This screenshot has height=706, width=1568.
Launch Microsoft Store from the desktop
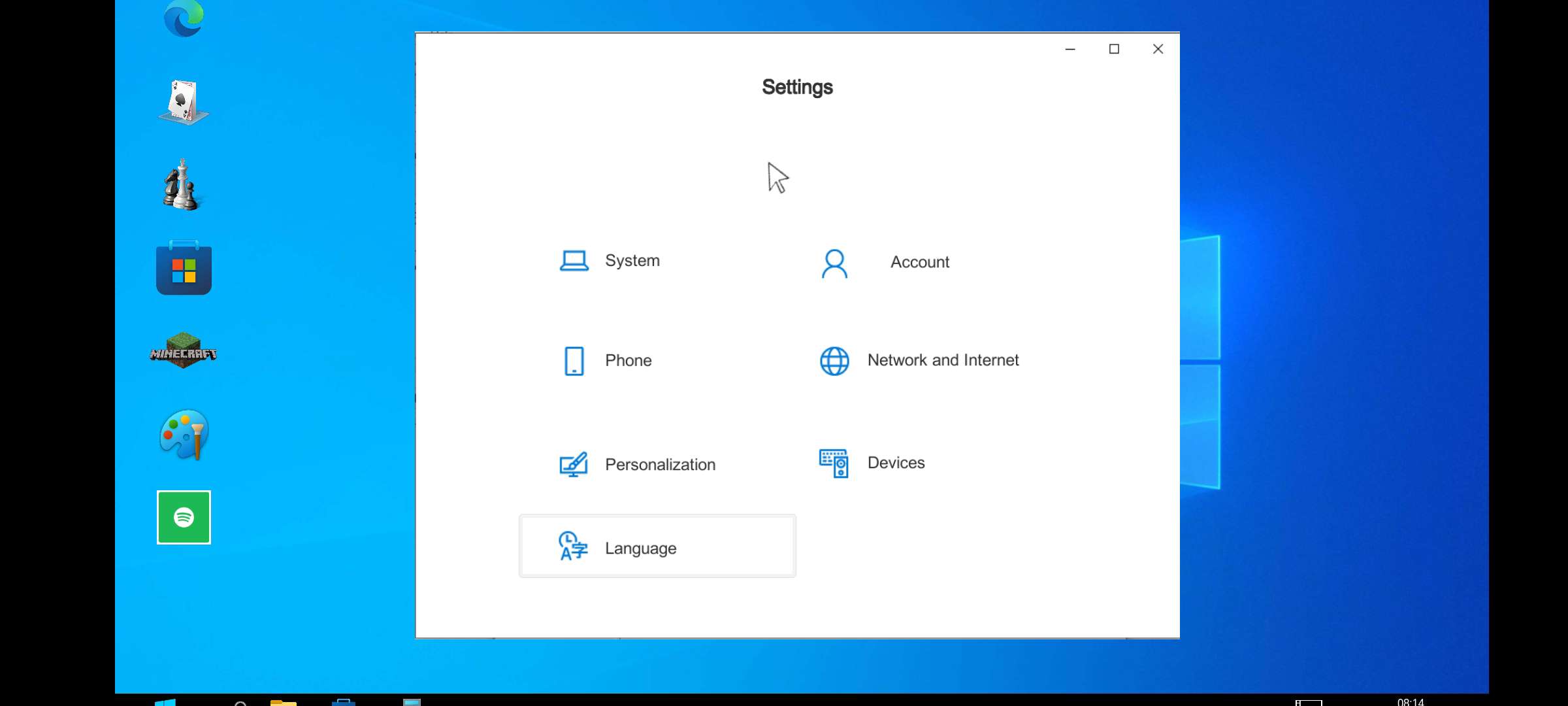click(x=184, y=268)
